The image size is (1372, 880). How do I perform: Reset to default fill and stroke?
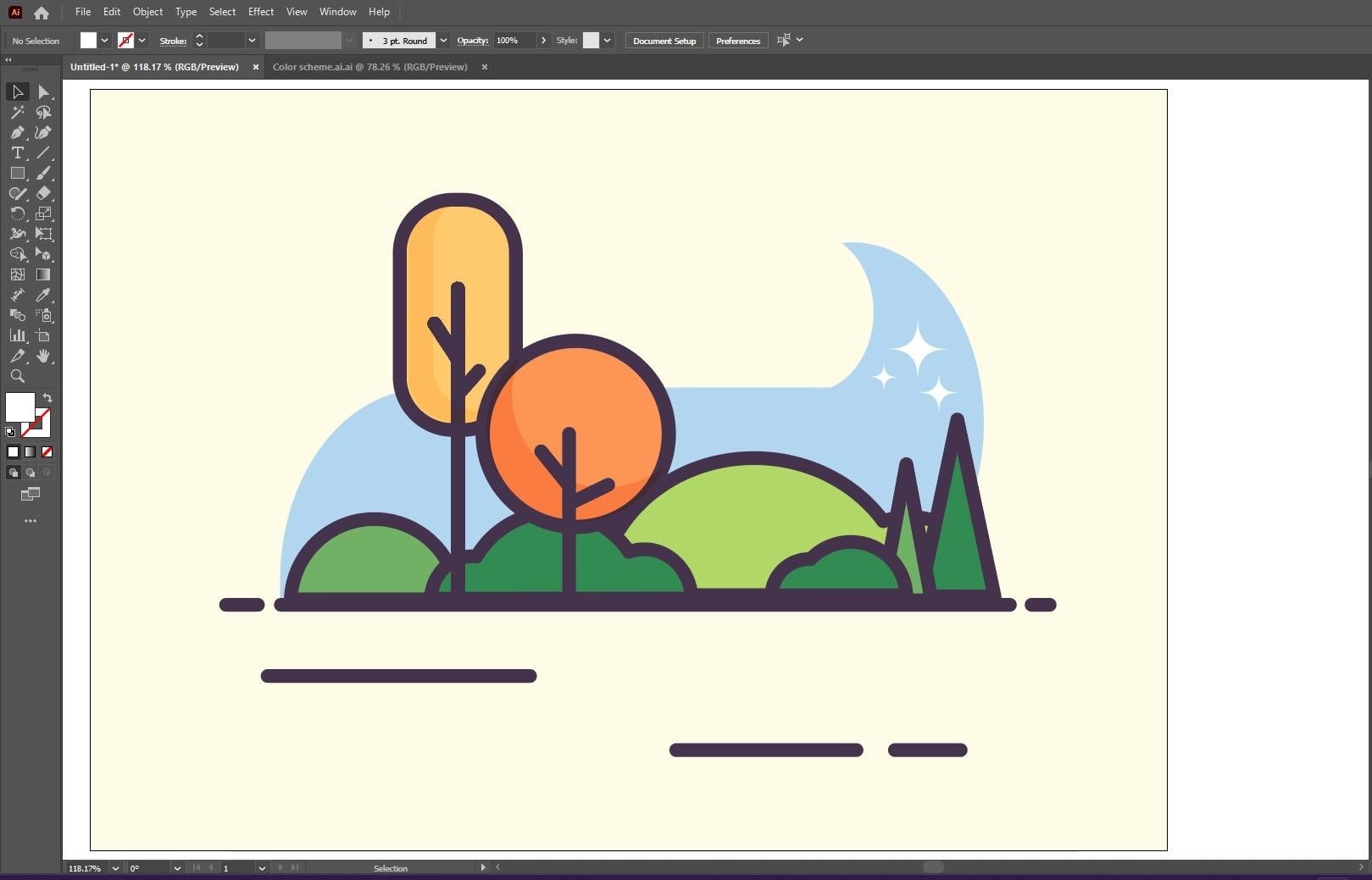(10, 432)
